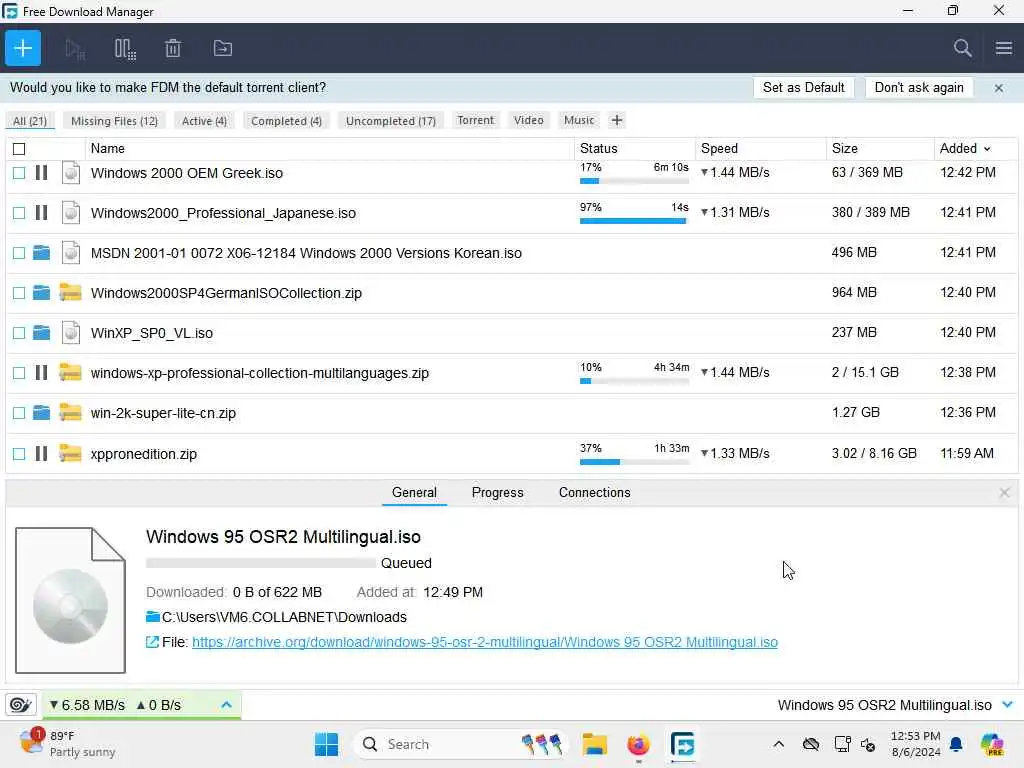This screenshot has height=768, width=1024.
Task: Check the xppronedition.zip checkbox
Action: [x=19, y=453]
